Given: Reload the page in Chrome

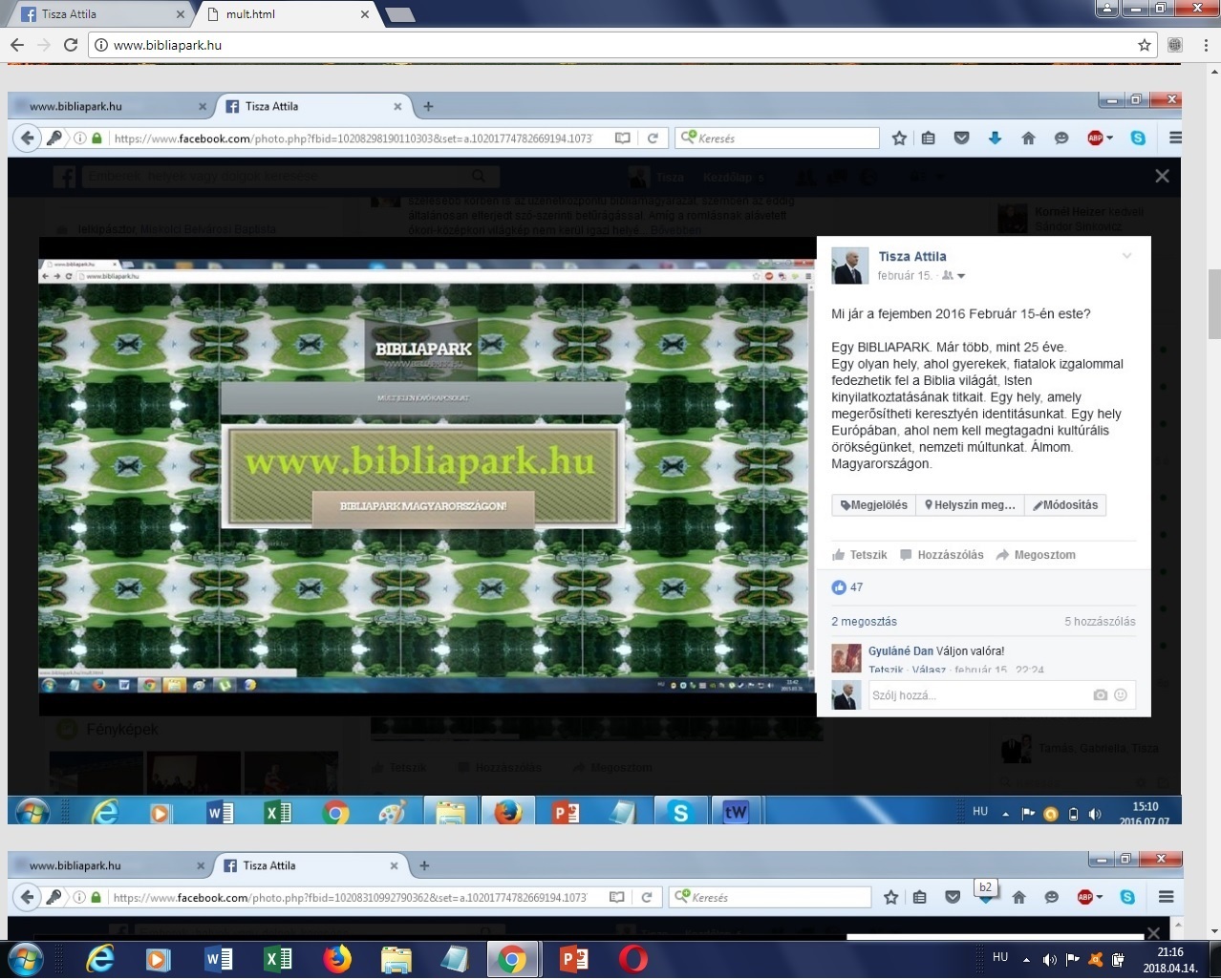Looking at the screenshot, I should pyautogui.click(x=70, y=45).
